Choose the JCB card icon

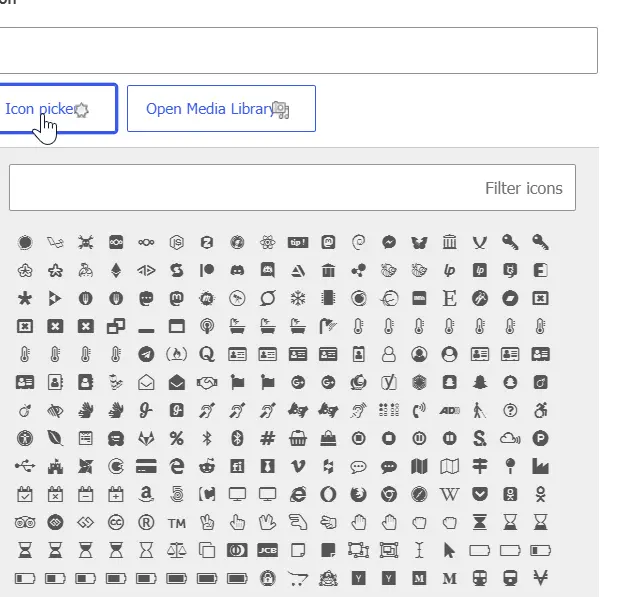click(x=268, y=550)
